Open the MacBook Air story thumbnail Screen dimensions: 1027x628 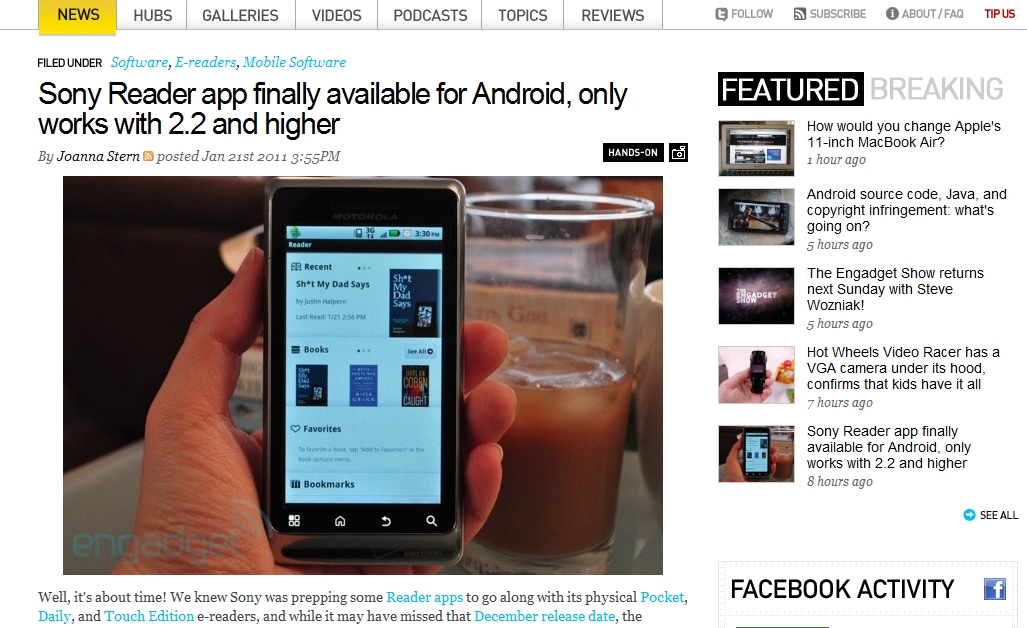click(x=756, y=148)
